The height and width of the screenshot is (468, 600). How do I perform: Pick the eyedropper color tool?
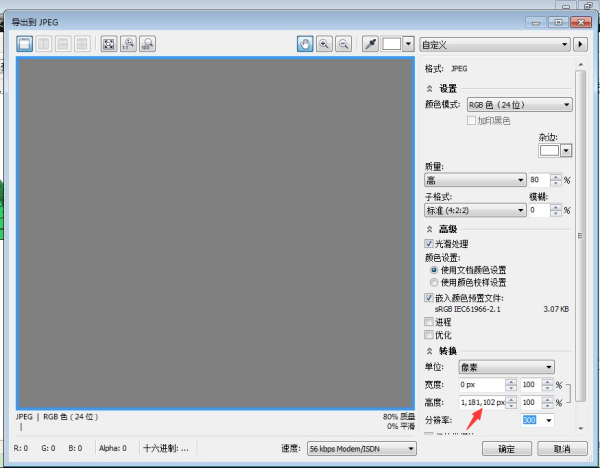(x=370, y=44)
